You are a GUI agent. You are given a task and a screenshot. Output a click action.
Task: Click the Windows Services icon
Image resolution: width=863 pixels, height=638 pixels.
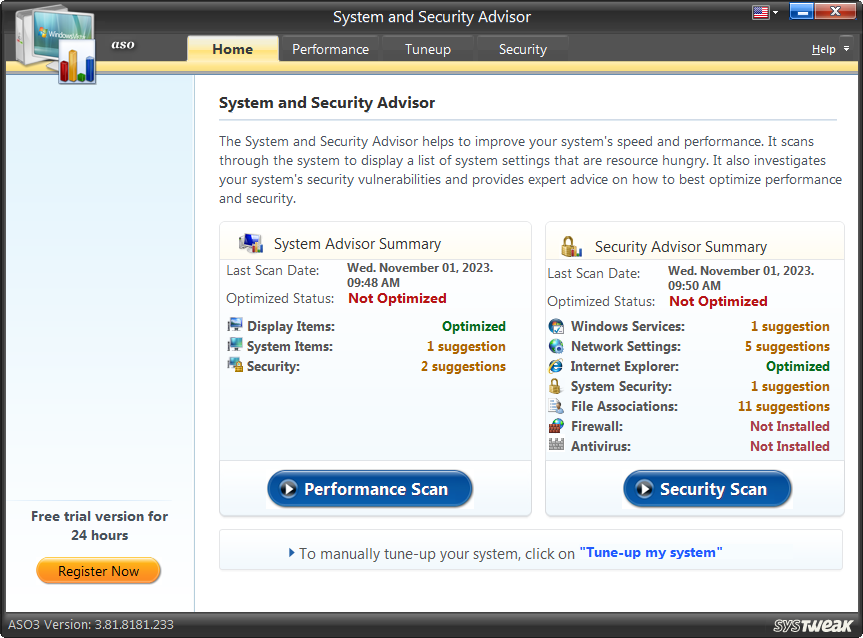click(x=556, y=326)
